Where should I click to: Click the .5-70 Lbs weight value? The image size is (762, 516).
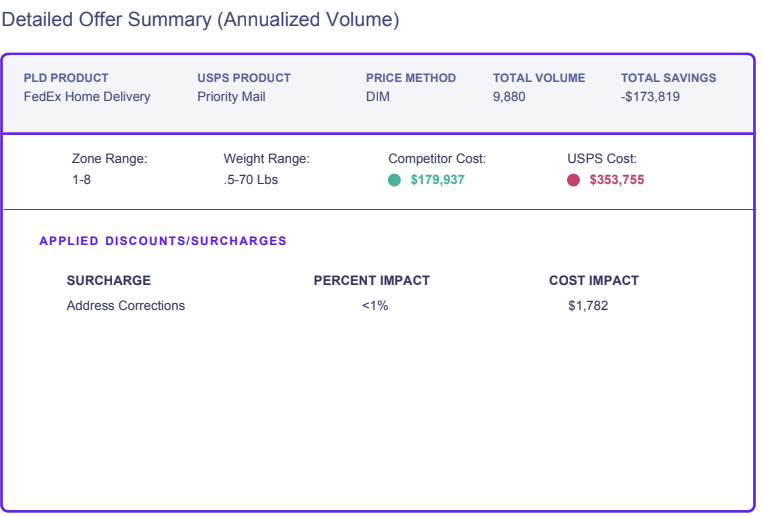click(251, 180)
